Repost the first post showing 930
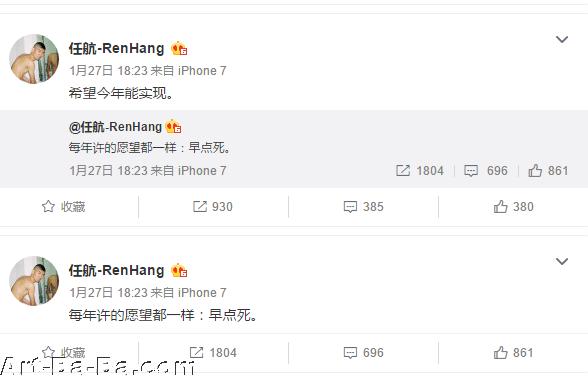 213,207
